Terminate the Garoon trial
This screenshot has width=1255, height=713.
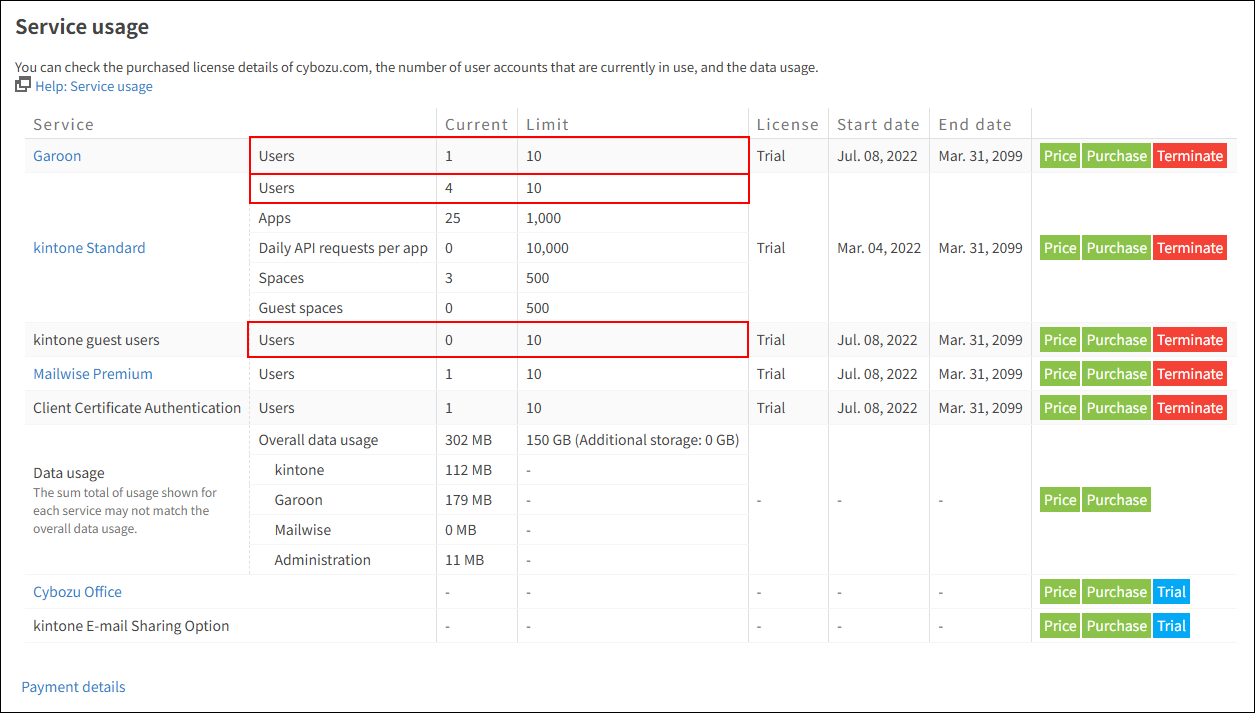(1189, 155)
